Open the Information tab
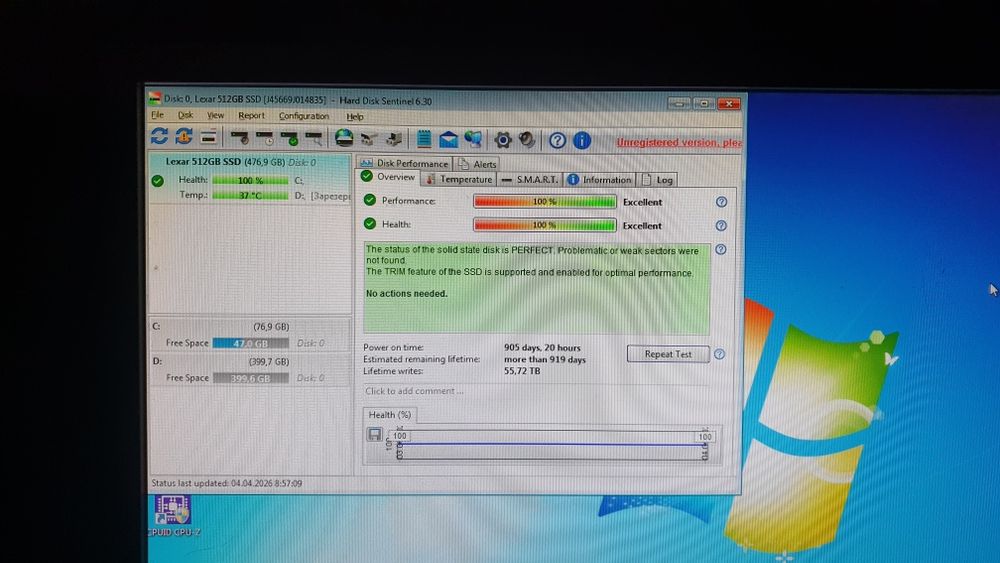The height and width of the screenshot is (563, 1000). coord(599,180)
